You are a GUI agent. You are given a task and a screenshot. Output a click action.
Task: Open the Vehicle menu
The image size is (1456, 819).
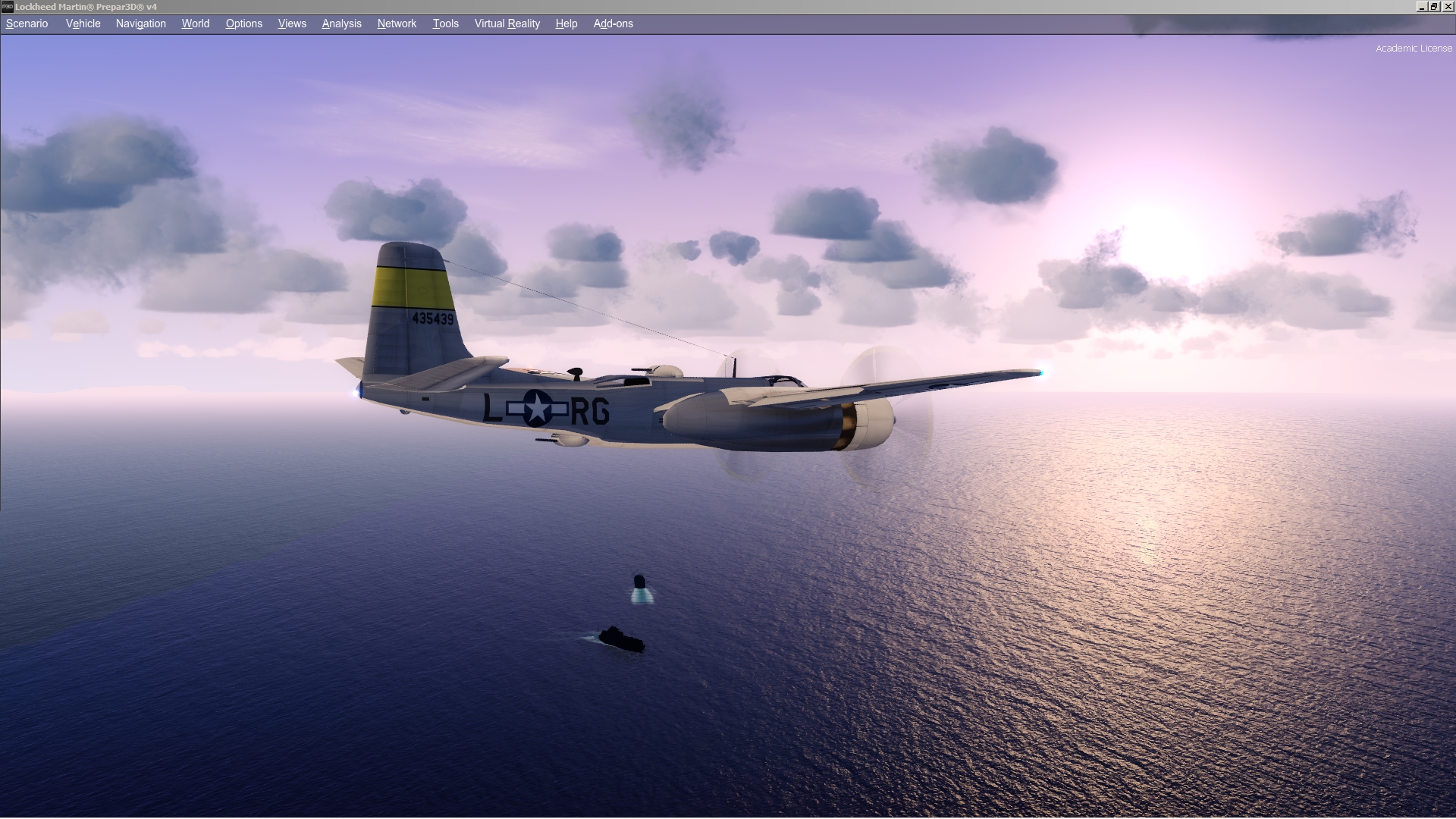click(x=83, y=24)
